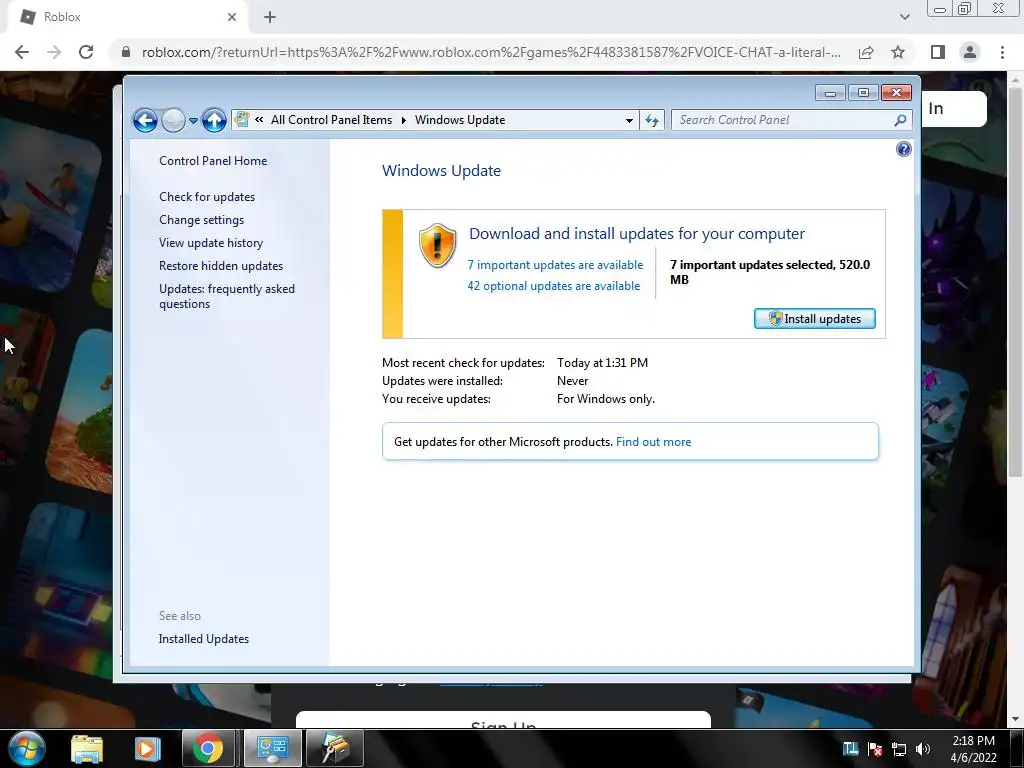Open File Explorer from taskbar

click(87, 748)
